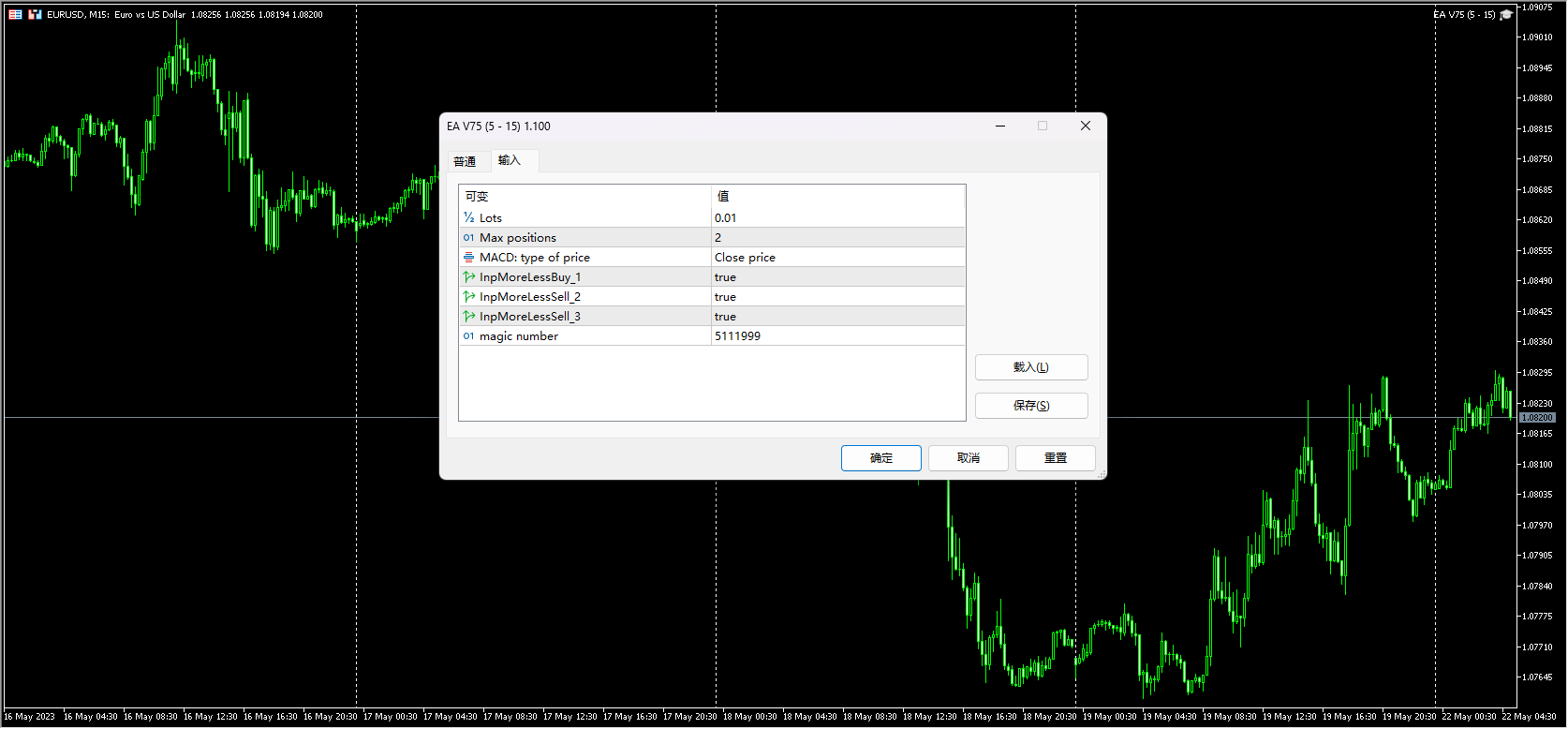This screenshot has width=1568, height=729.
Task: Edit the Max positions value 2
Action: pyautogui.click(x=838, y=237)
